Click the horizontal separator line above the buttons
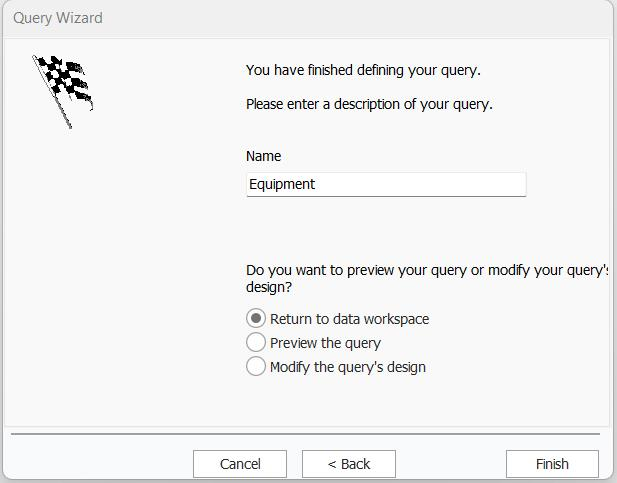 (305, 434)
